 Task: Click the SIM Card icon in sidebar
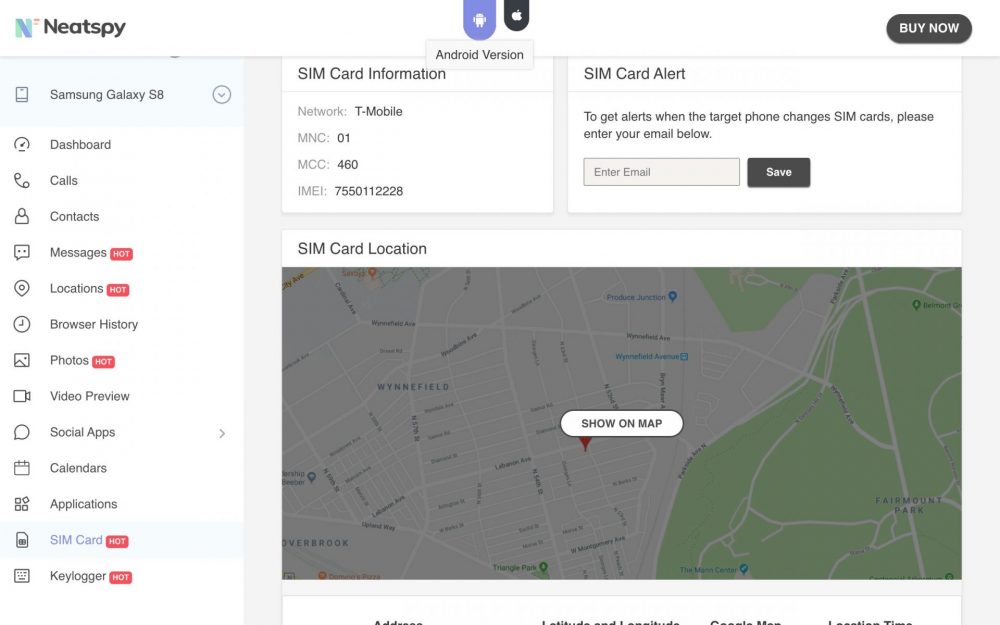coord(22,540)
